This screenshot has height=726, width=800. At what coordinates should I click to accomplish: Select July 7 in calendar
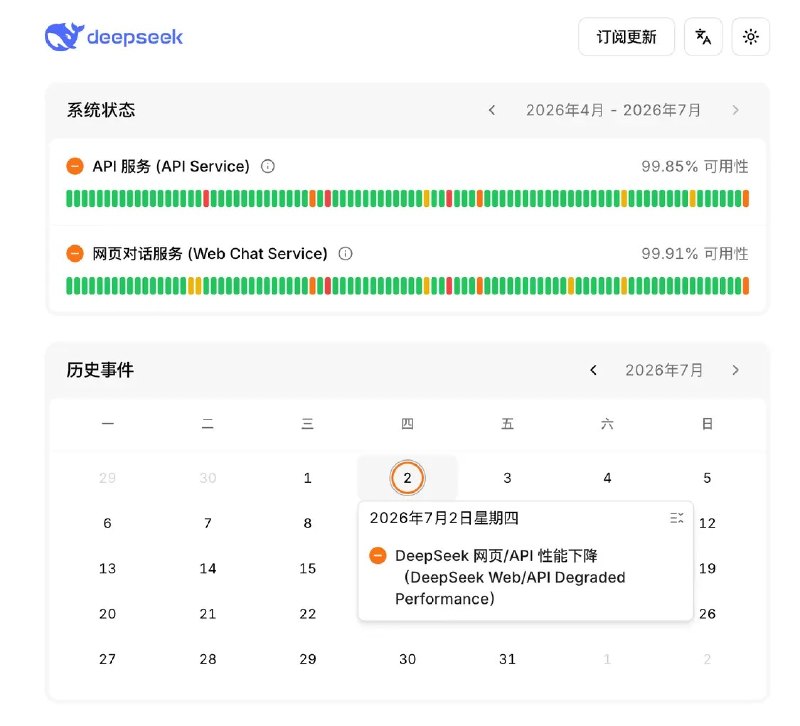tap(208, 523)
